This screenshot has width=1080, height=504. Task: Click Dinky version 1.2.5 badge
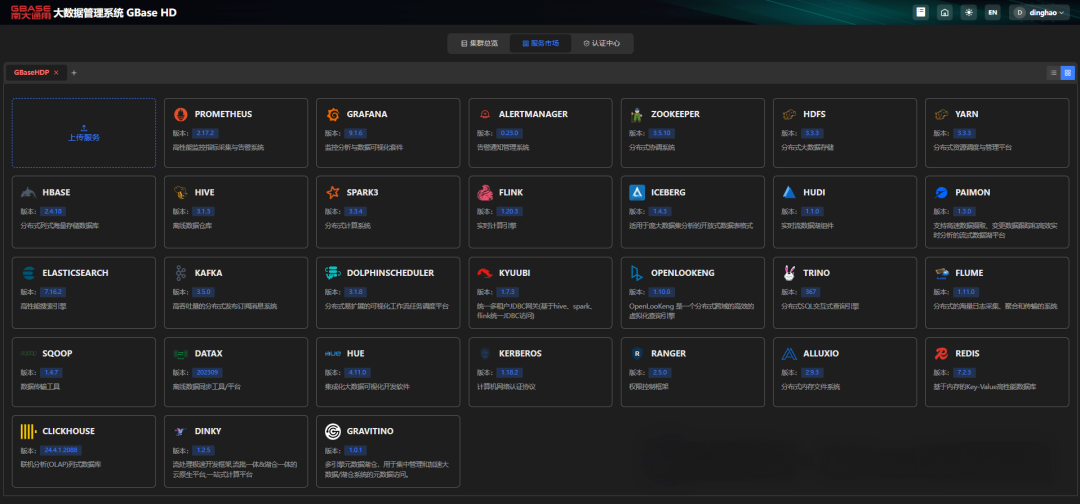tap(205, 450)
